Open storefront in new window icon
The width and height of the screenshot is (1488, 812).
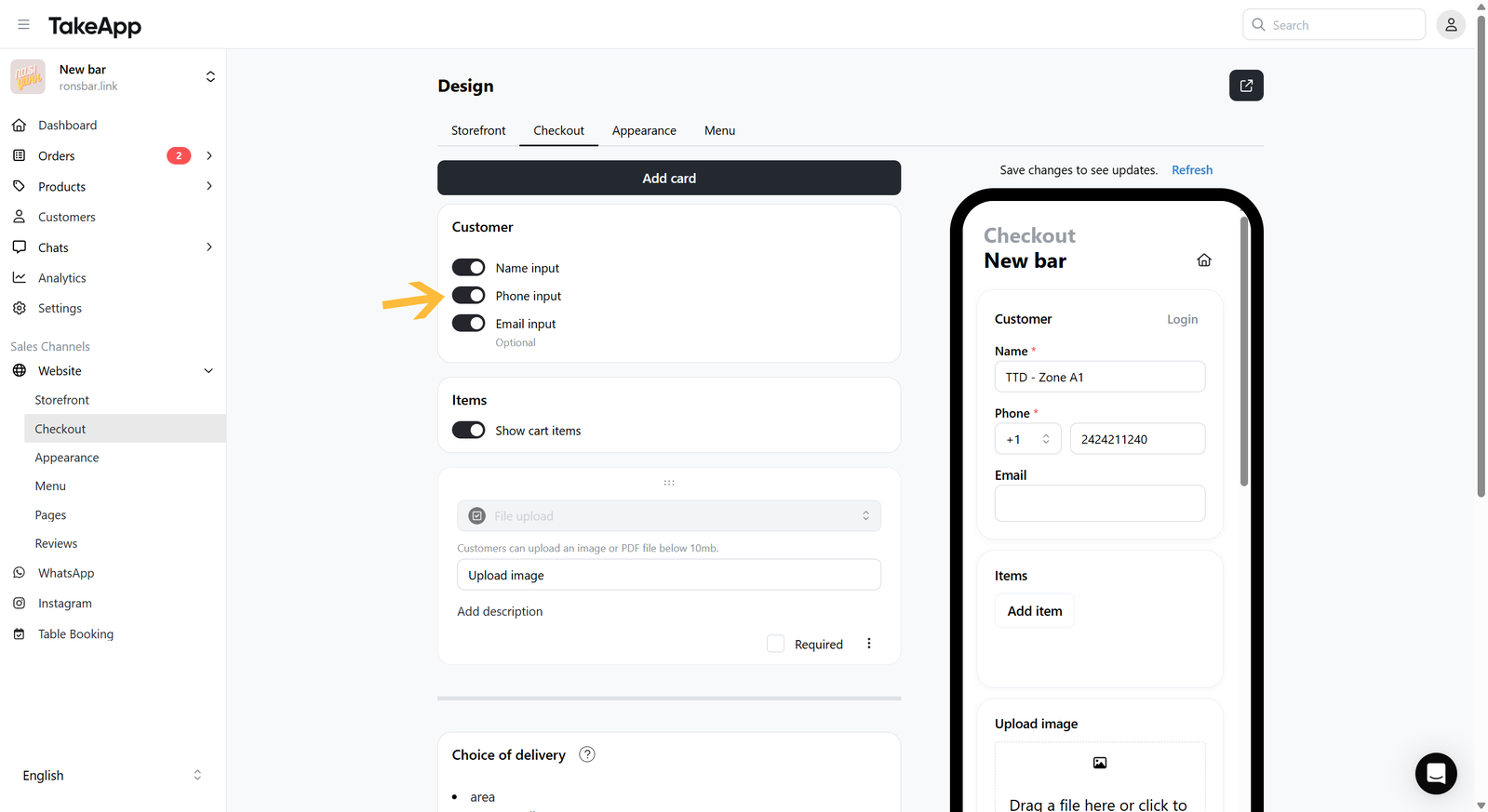click(1246, 86)
